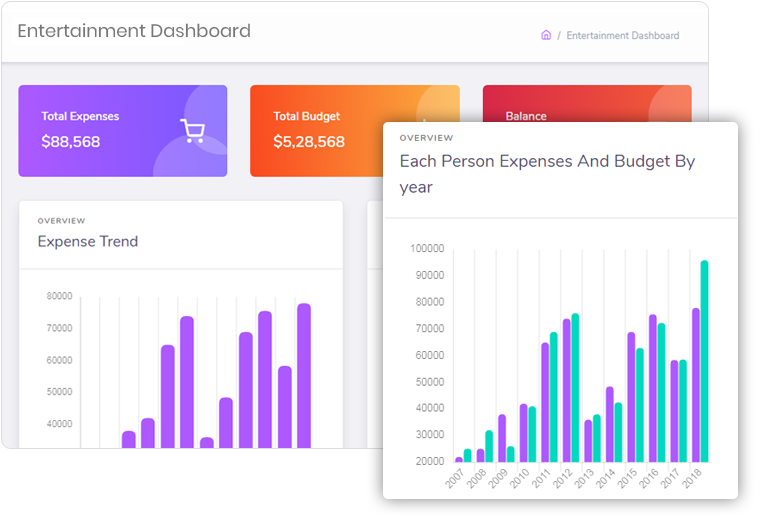Click the green 2016 bar in the overview chart
Screen dimensions: 760x520
(x=661, y=393)
